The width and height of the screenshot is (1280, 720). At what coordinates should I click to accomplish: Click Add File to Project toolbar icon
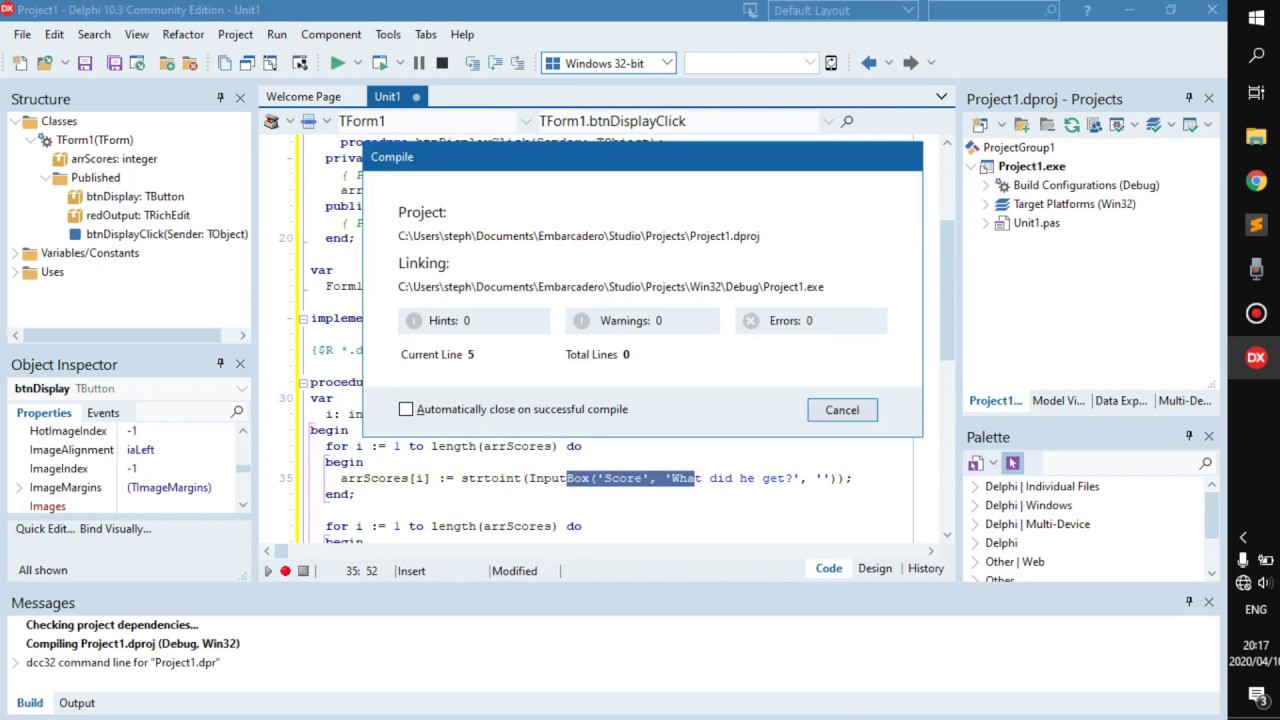(166, 63)
